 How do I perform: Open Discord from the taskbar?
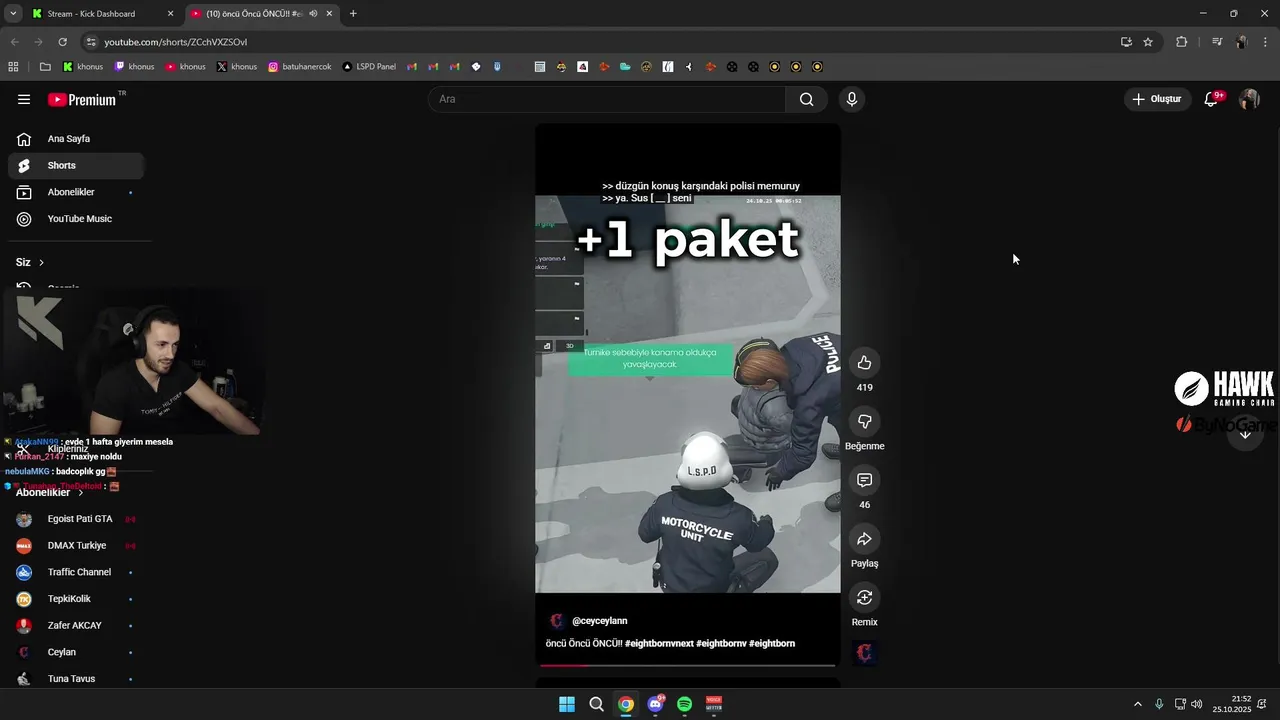[655, 704]
